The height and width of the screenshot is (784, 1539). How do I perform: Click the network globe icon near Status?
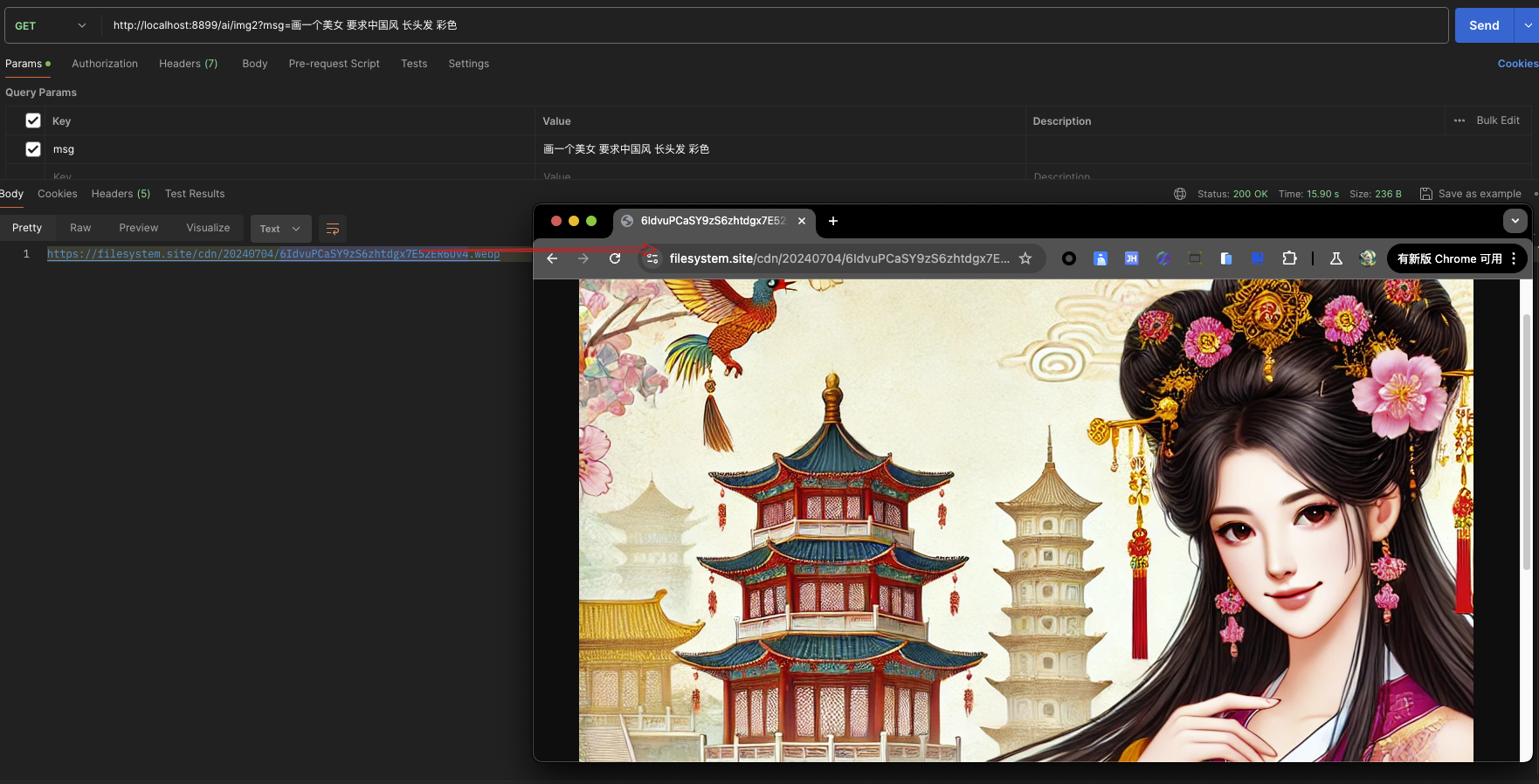[x=1180, y=194]
